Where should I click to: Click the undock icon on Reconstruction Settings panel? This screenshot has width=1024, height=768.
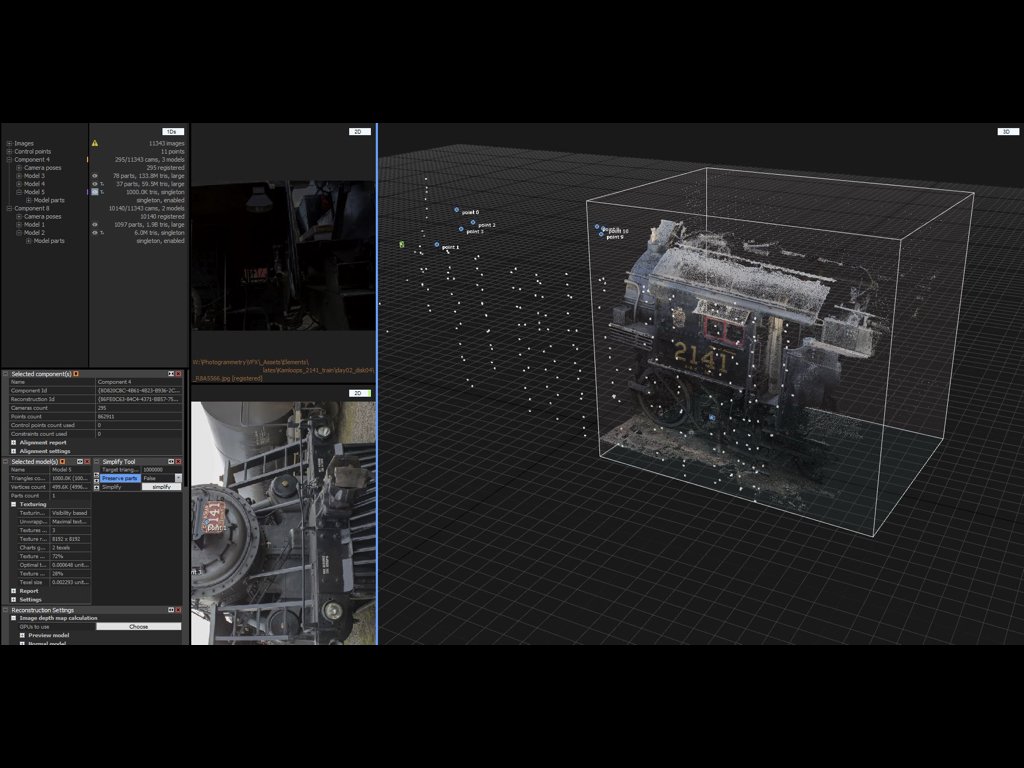pos(171,610)
